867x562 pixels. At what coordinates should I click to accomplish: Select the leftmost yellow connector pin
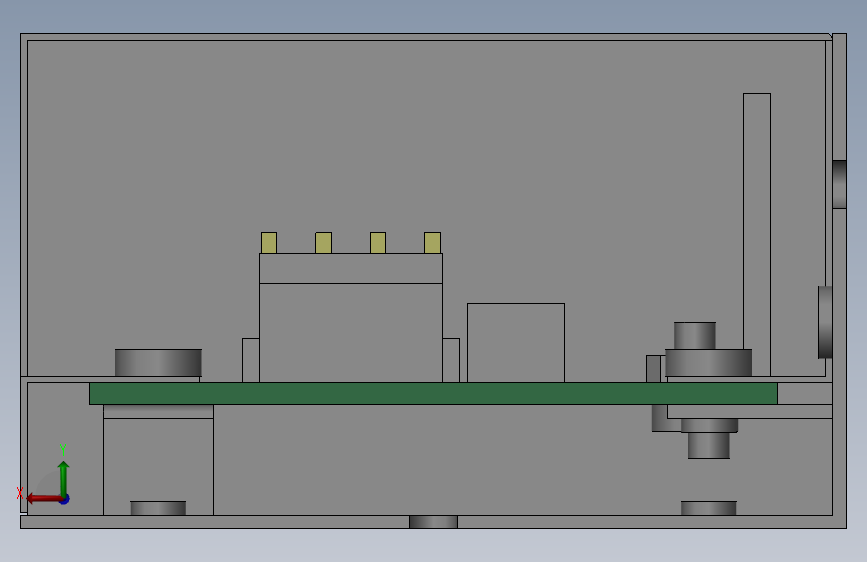[x=269, y=243]
